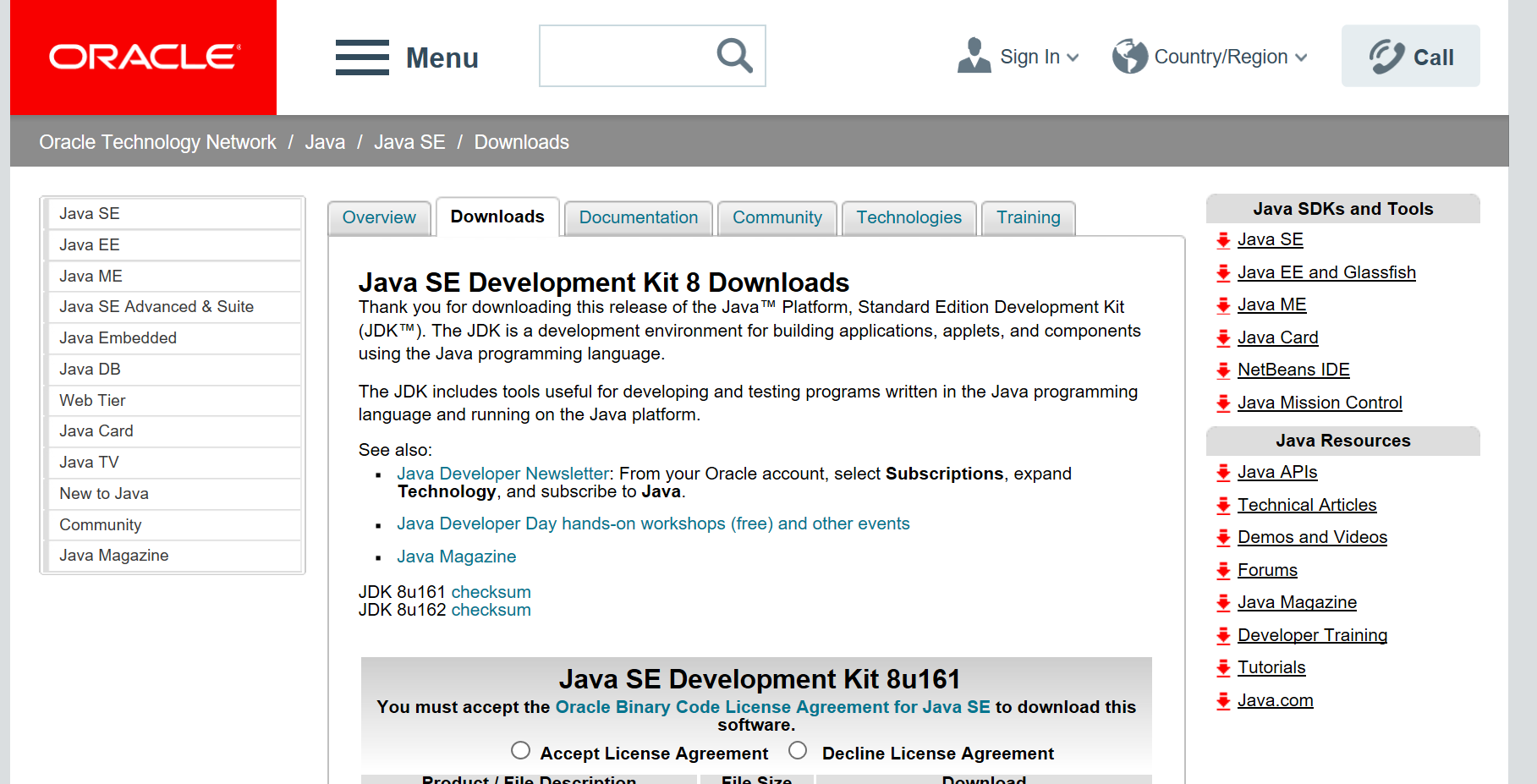Click the Country/Region globe icon
The width and height of the screenshot is (1537, 784).
(x=1130, y=57)
